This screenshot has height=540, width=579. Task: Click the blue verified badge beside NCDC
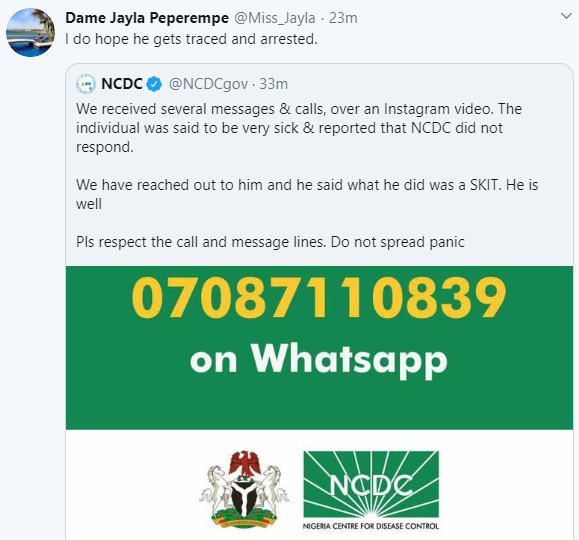[x=154, y=84]
